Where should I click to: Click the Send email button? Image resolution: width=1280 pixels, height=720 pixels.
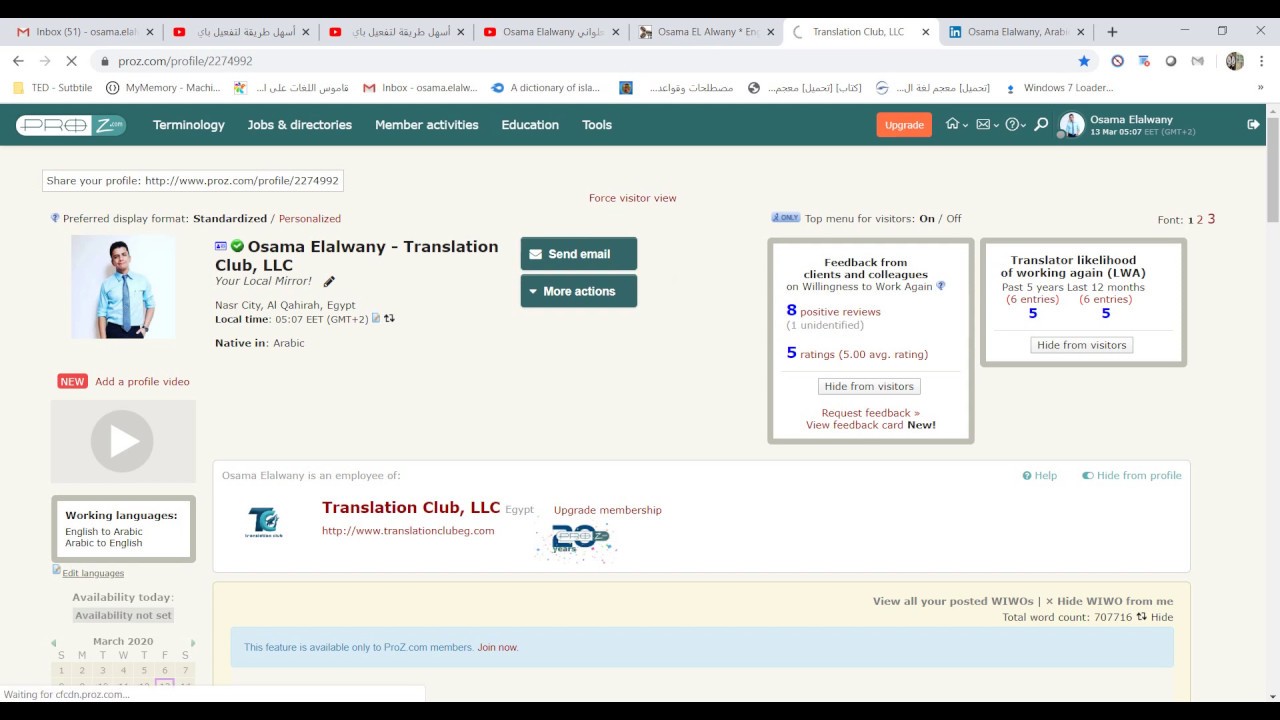(579, 254)
